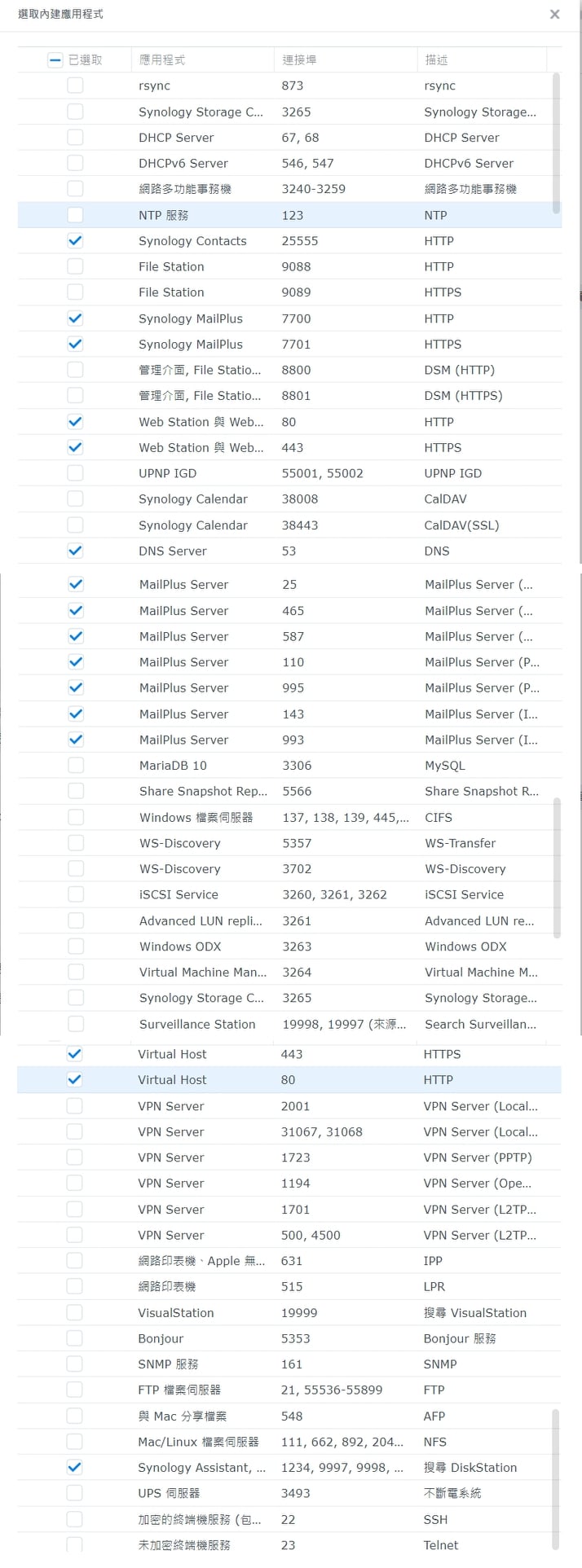Uncheck Virtual Host port 80 checkbox
This screenshot has height=1568, width=582.
click(74, 1079)
